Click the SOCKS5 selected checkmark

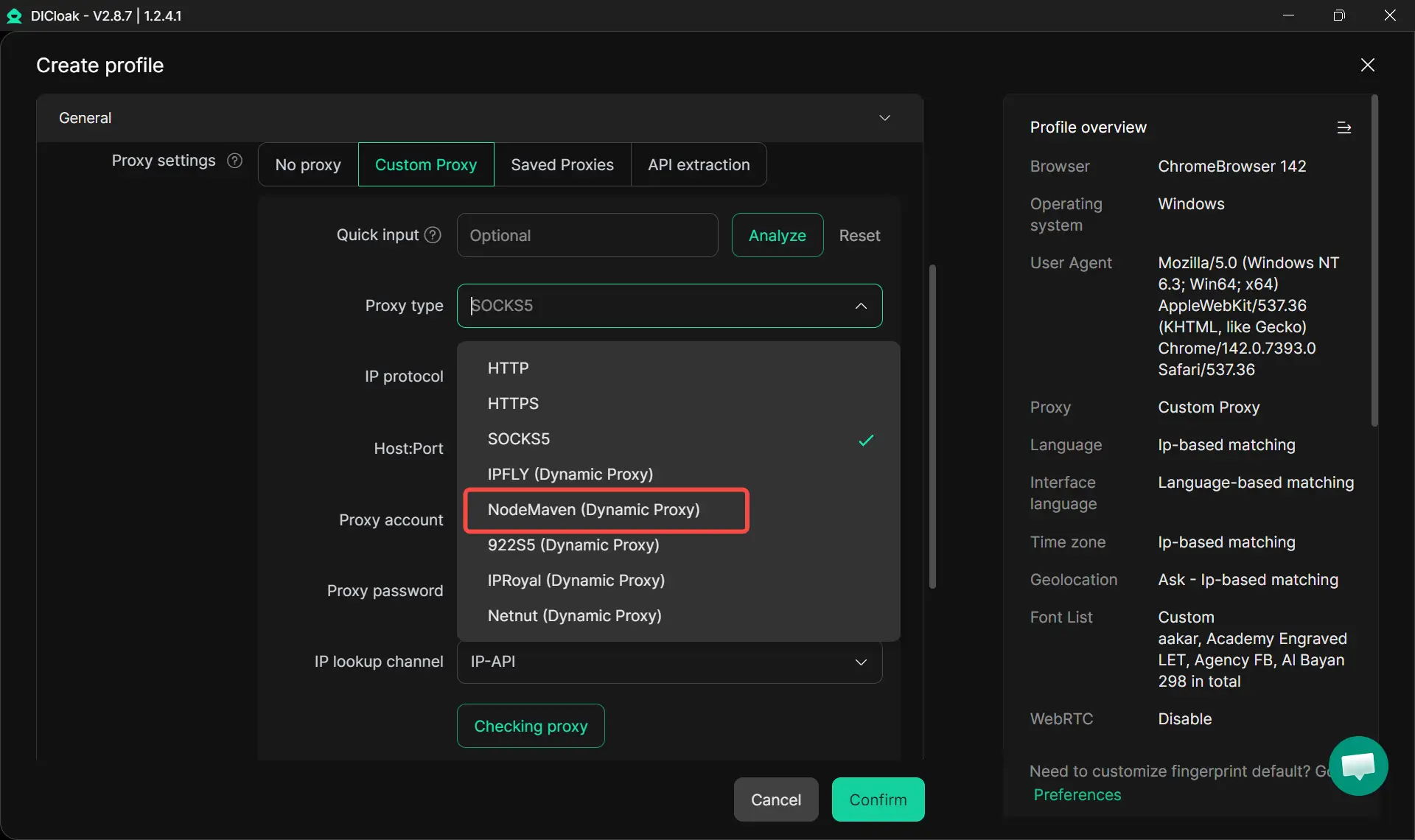click(x=866, y=440)
